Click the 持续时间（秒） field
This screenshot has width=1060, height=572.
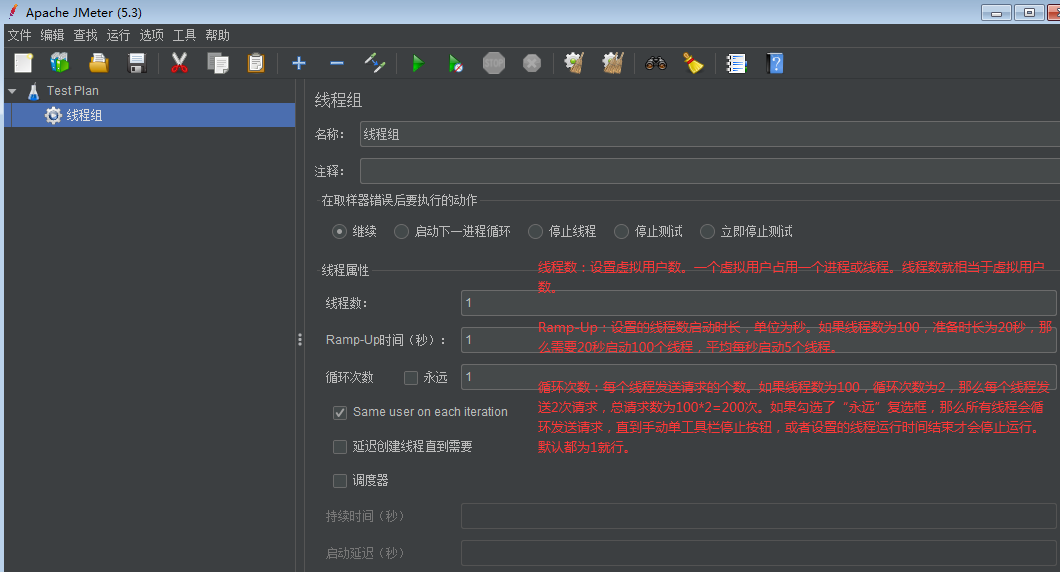point(758,516)
